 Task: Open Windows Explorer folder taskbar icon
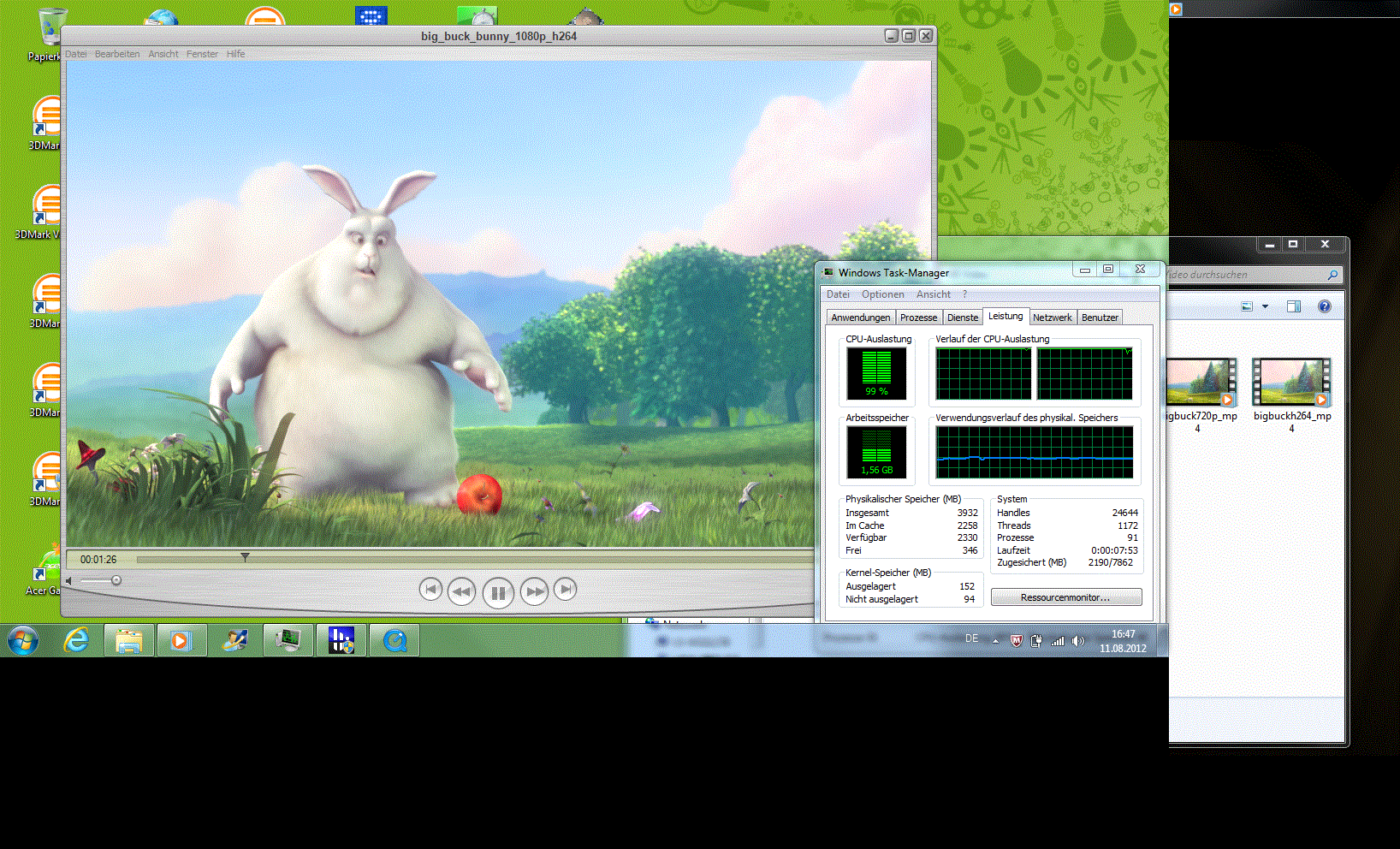pyautogui.click(x=129, y=640)
